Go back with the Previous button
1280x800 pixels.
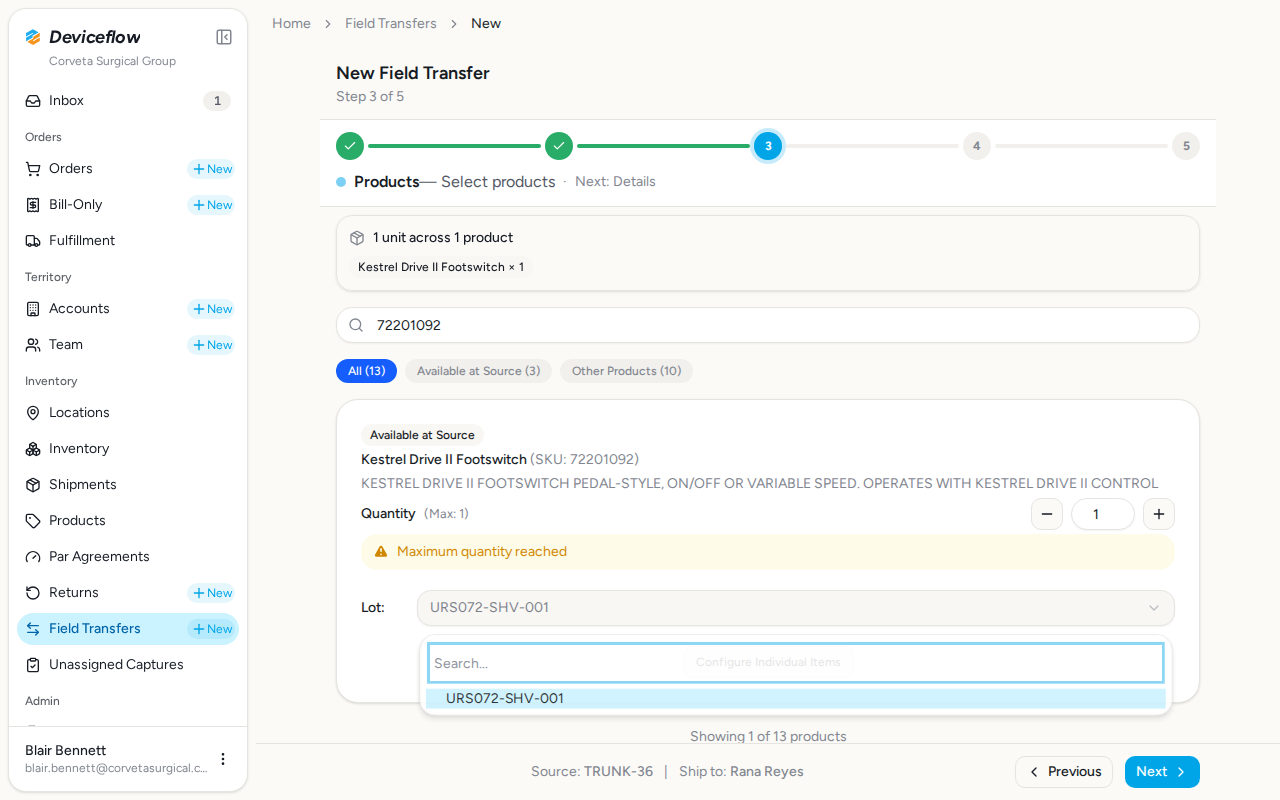point(1064,772)
